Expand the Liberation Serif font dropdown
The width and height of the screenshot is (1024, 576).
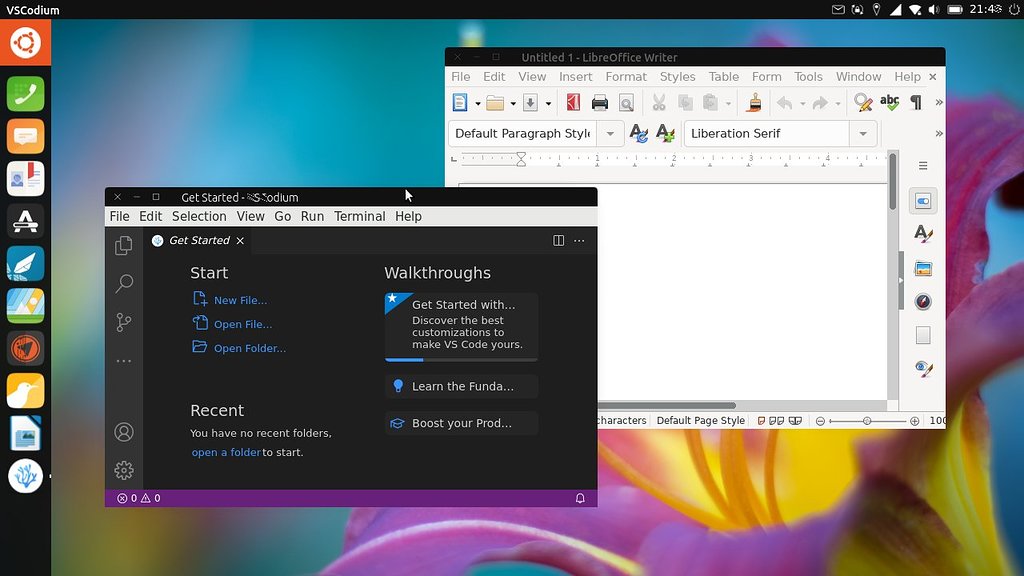(x=863, y=134)
